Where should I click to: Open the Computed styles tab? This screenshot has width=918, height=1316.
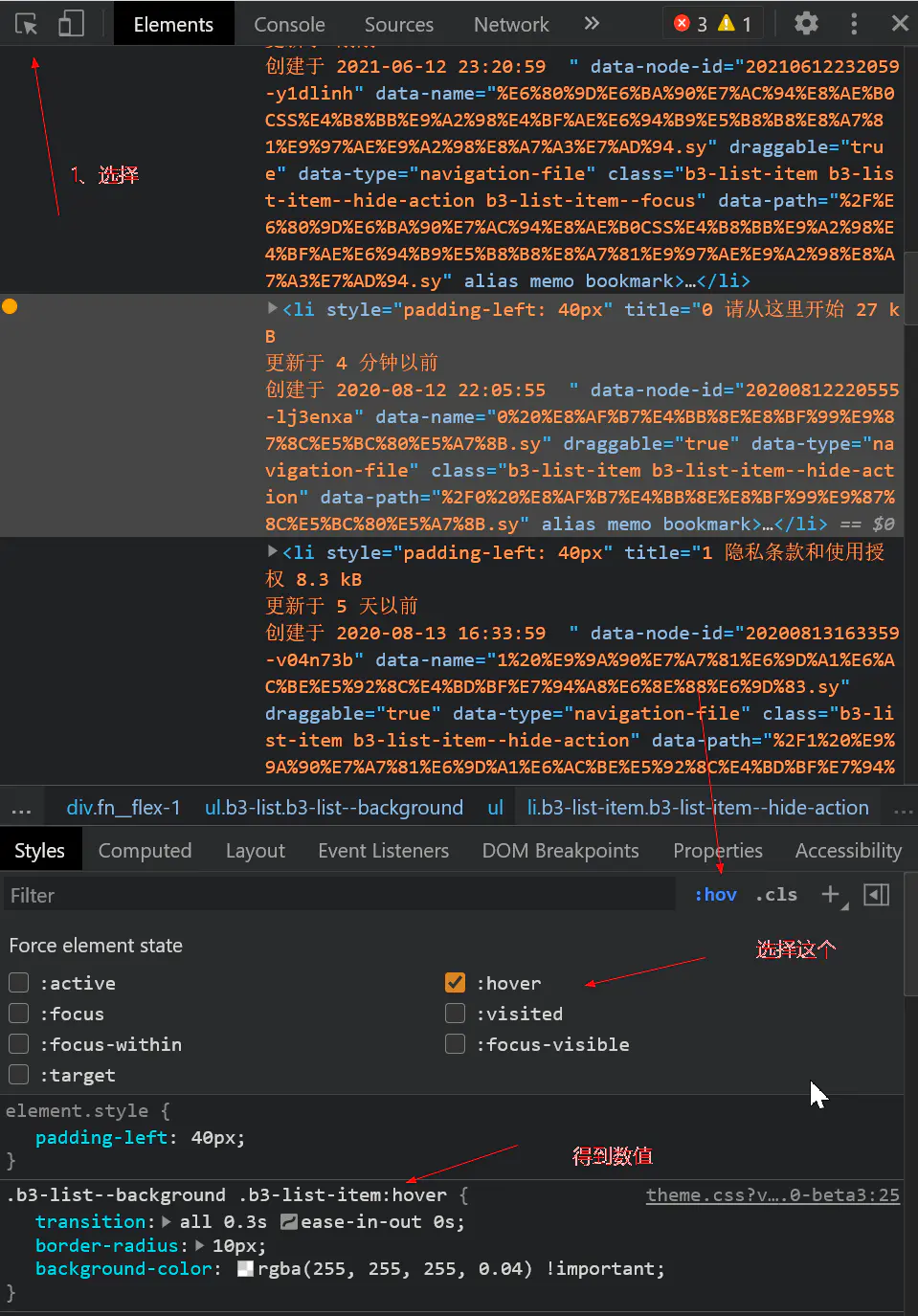145,851
